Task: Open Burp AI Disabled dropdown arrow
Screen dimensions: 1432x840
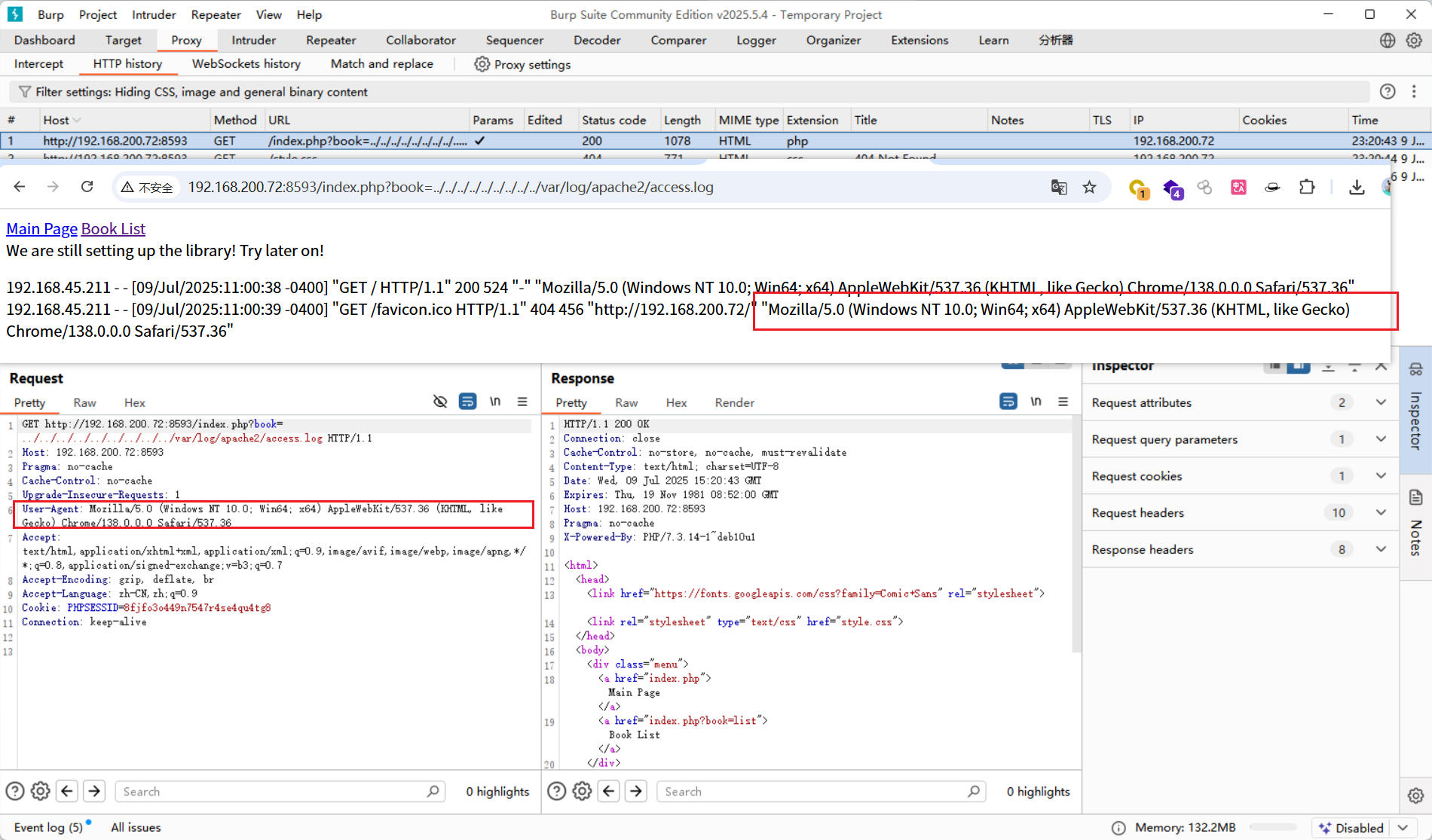Action: 1403,828
